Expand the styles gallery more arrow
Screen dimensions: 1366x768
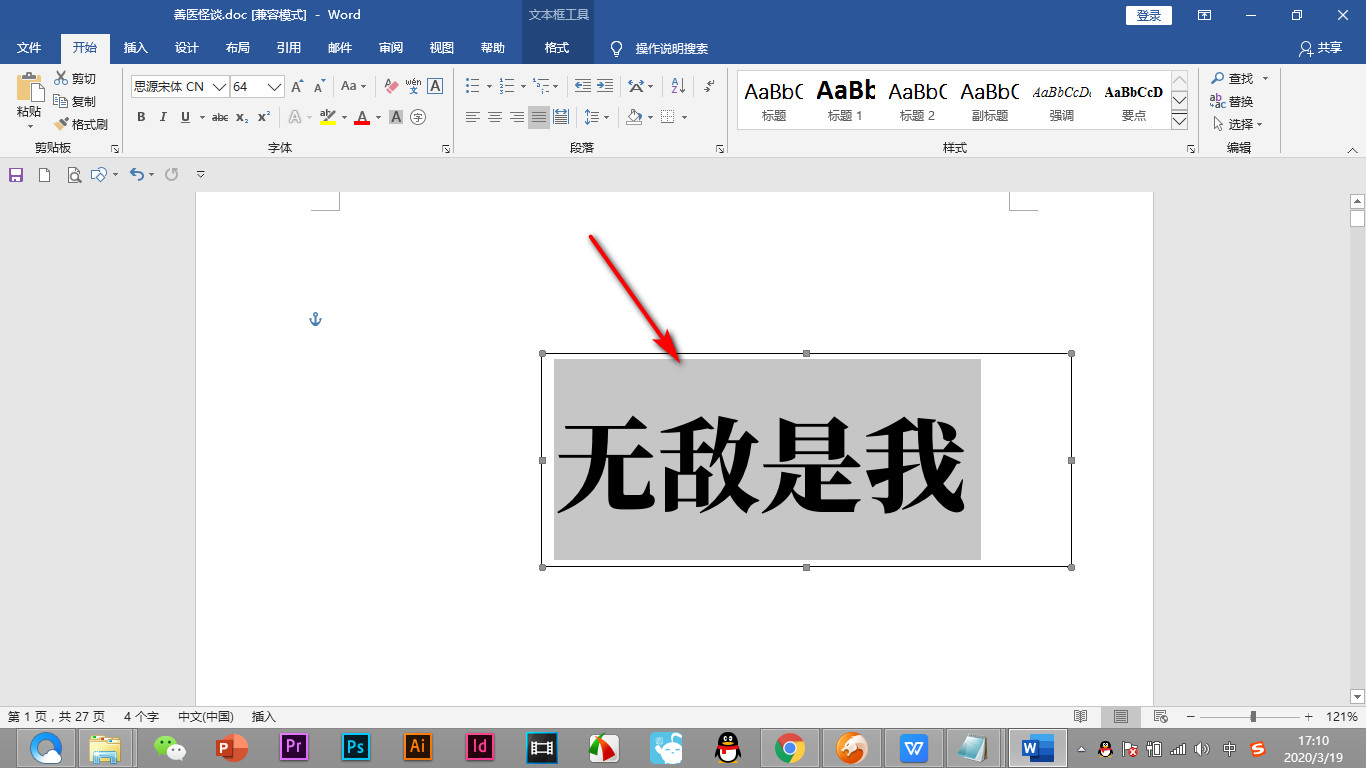click(1179, 121)
